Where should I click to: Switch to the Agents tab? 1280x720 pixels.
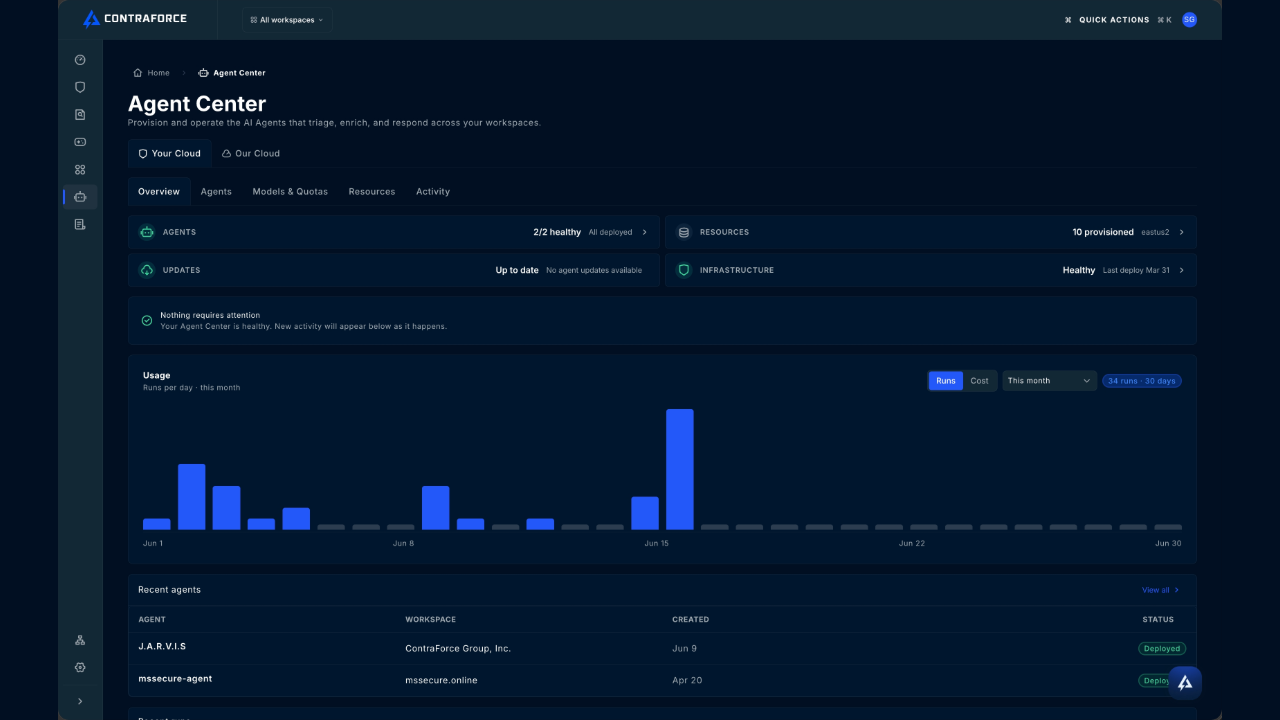point(216,192)
